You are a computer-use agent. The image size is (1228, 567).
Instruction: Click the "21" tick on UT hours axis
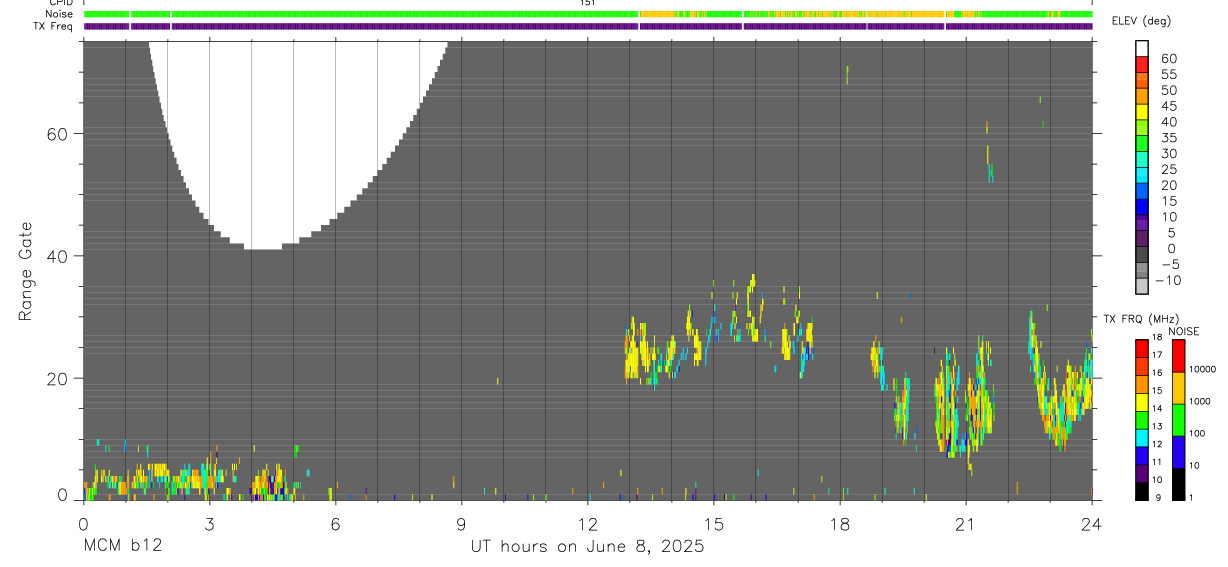[966, 523]
